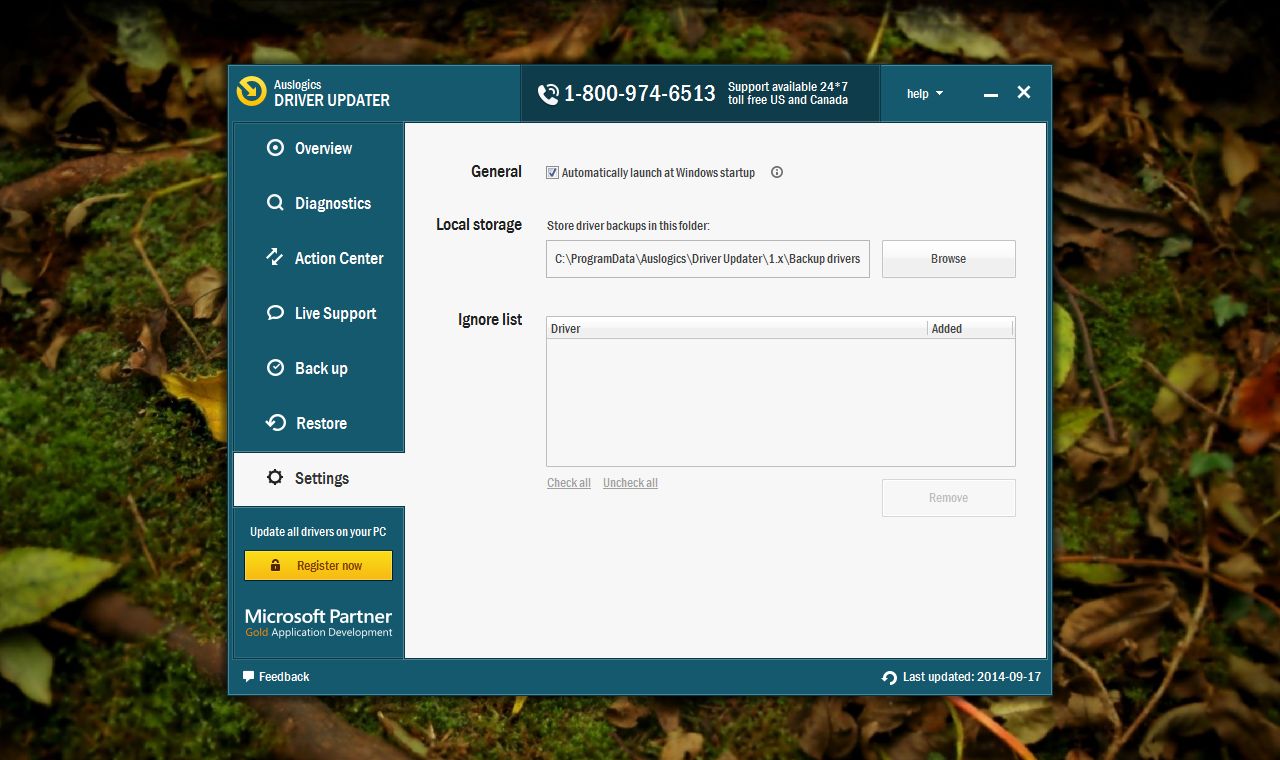The width and height of the screenshot is (1280, 760).
Task: Click the Feedback speech bubble icon
Action: 248,676
